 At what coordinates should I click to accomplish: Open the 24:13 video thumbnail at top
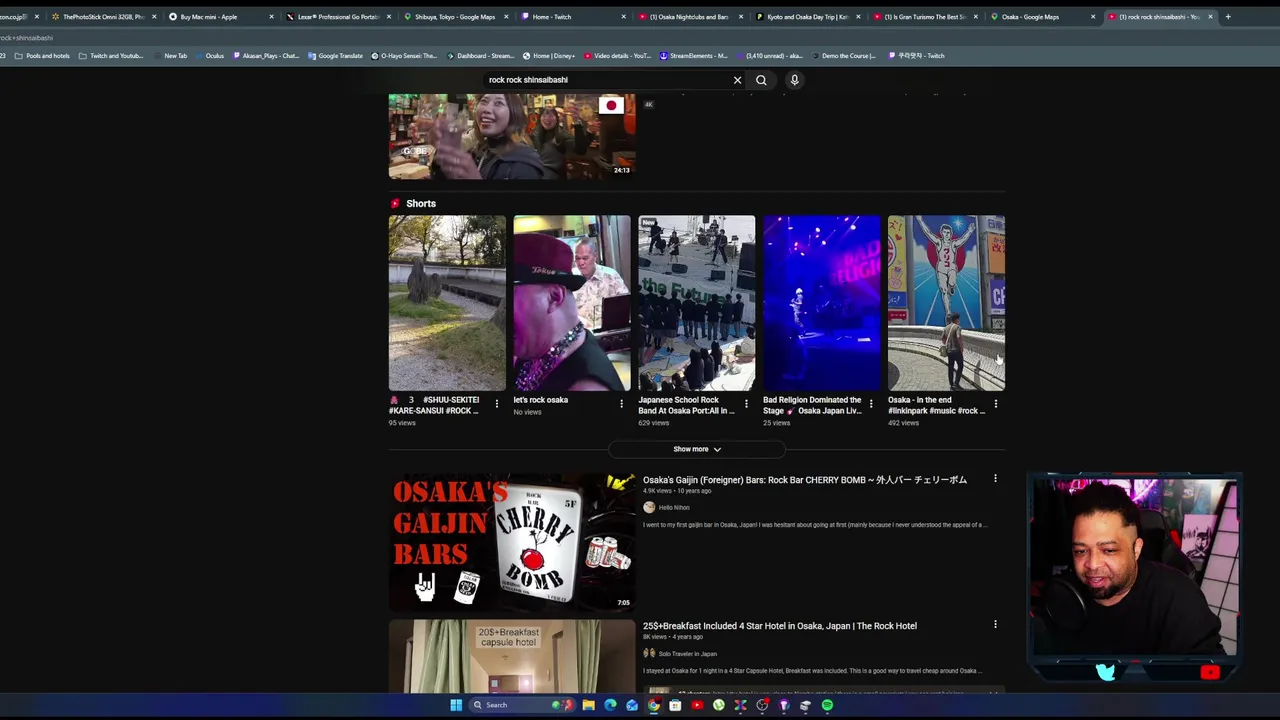(x=512, y=136)
